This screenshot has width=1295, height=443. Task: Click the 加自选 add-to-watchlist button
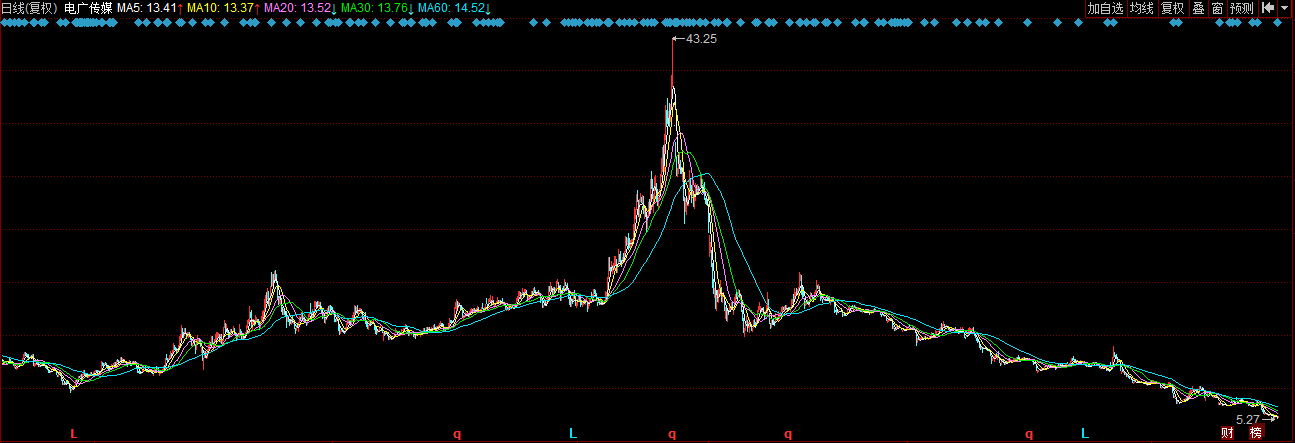(x=1105, y=8)
